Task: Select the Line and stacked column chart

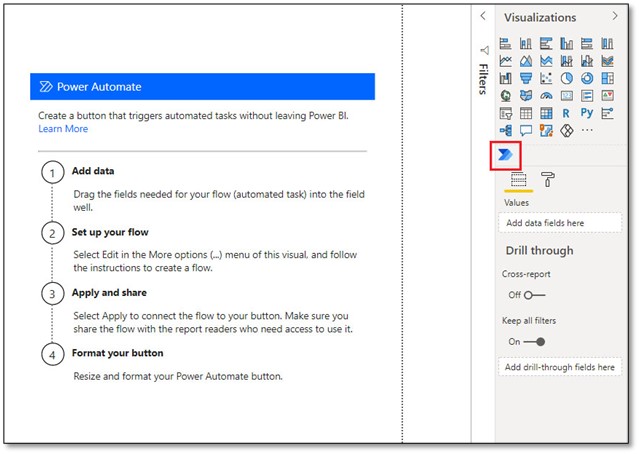Action: [566, 61]
